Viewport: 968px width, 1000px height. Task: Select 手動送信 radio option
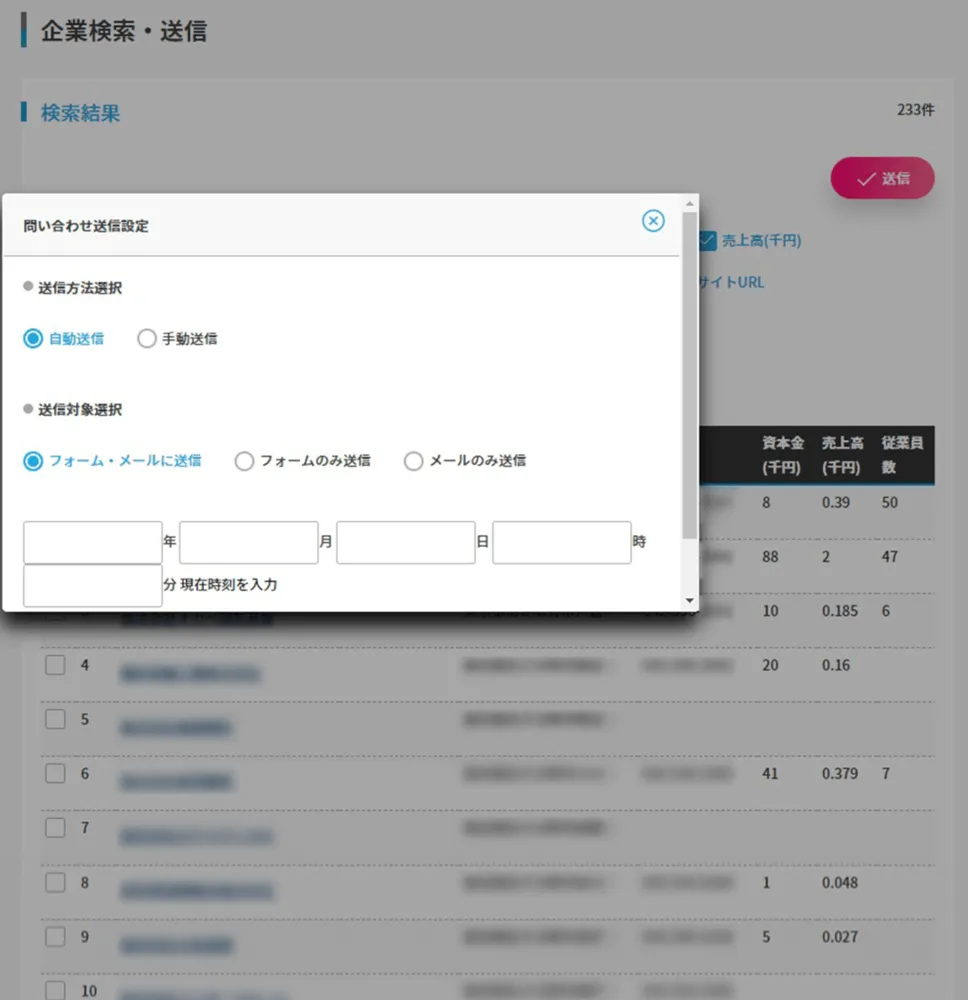(x=177, y=339)
